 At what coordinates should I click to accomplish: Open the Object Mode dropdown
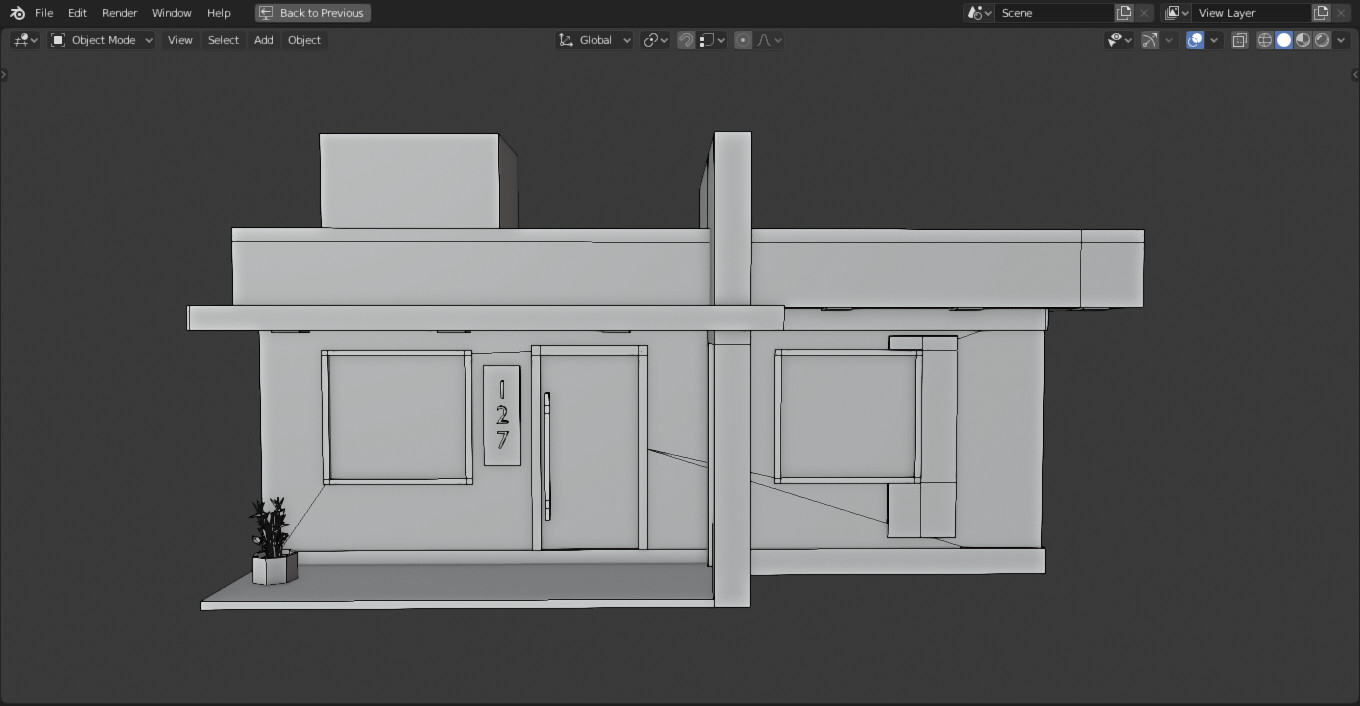100,40
